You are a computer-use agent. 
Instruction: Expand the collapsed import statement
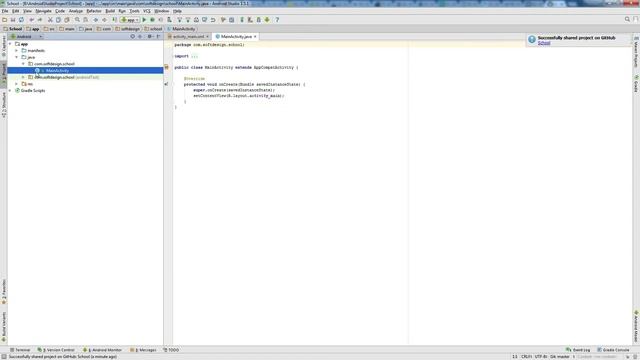[194, 56]
